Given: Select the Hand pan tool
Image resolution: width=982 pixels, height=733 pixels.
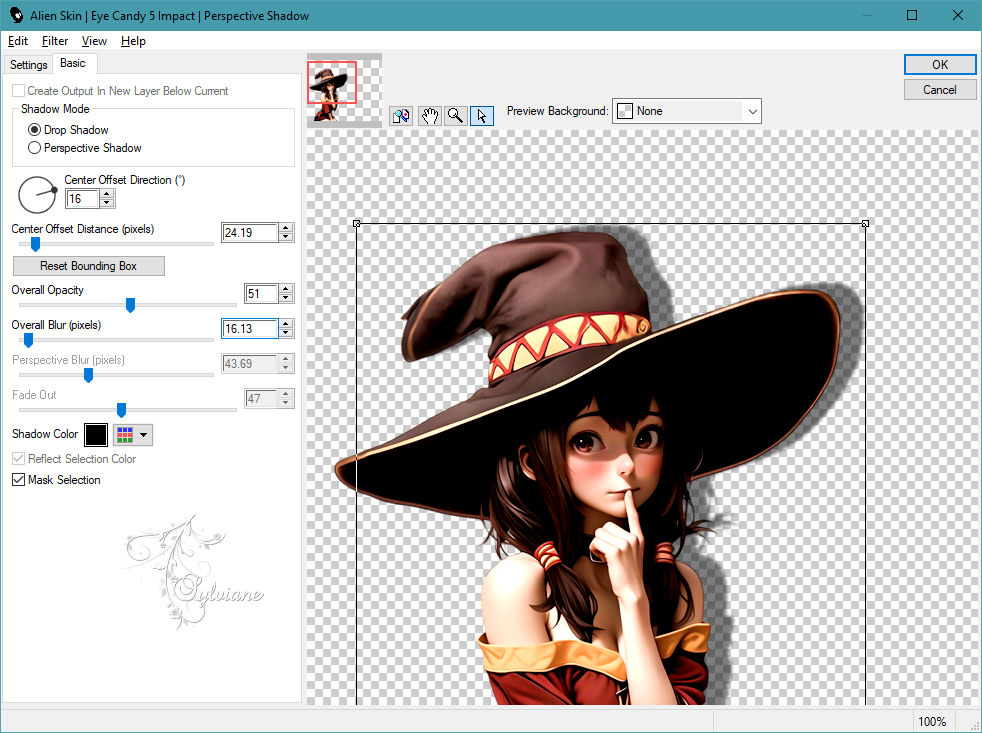Looking at the screenshot, I should 429,116.
